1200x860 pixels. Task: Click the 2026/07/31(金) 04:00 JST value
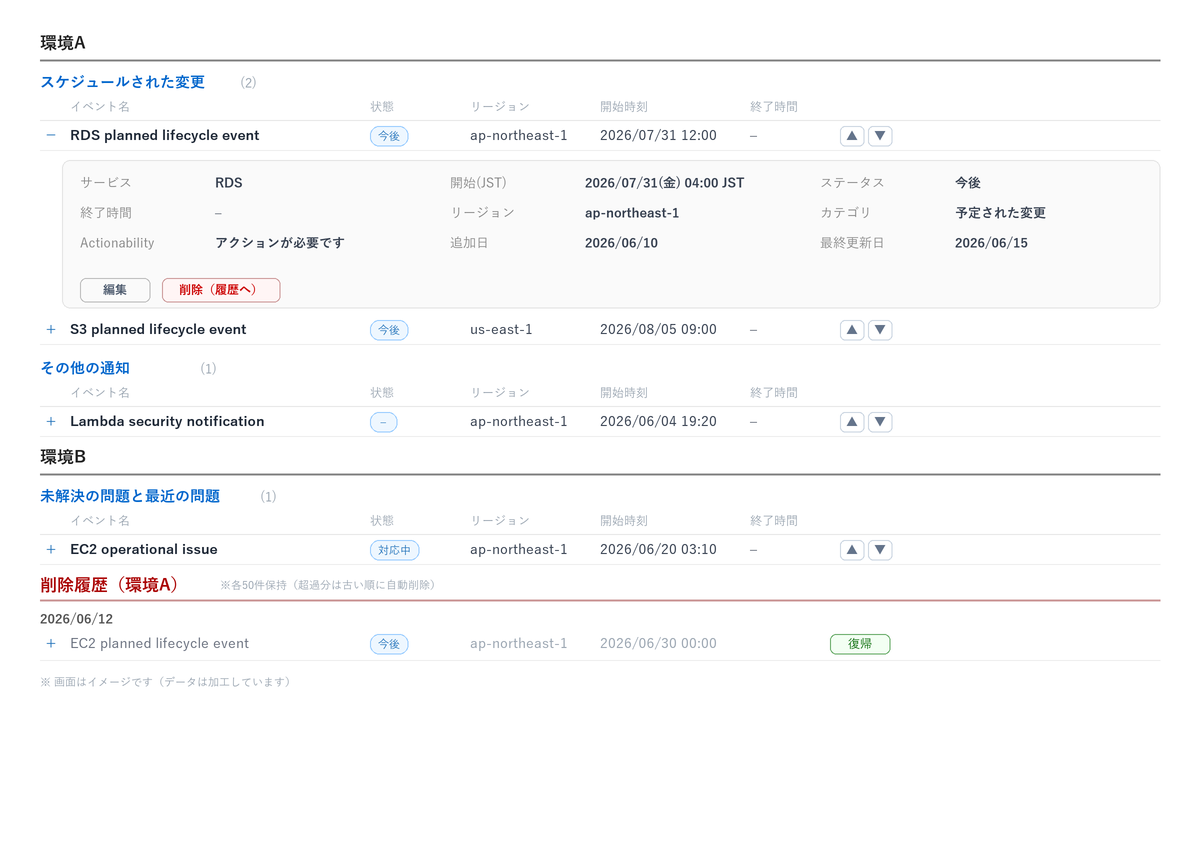tap(664, 183)
